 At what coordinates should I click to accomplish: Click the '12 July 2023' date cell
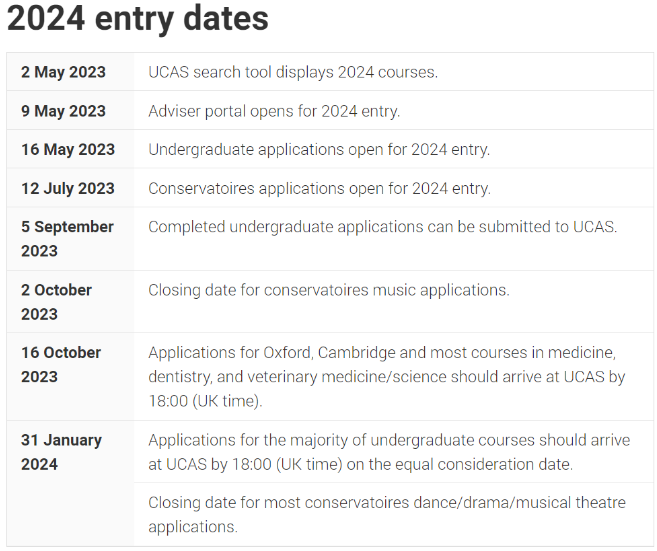point(68,188)
